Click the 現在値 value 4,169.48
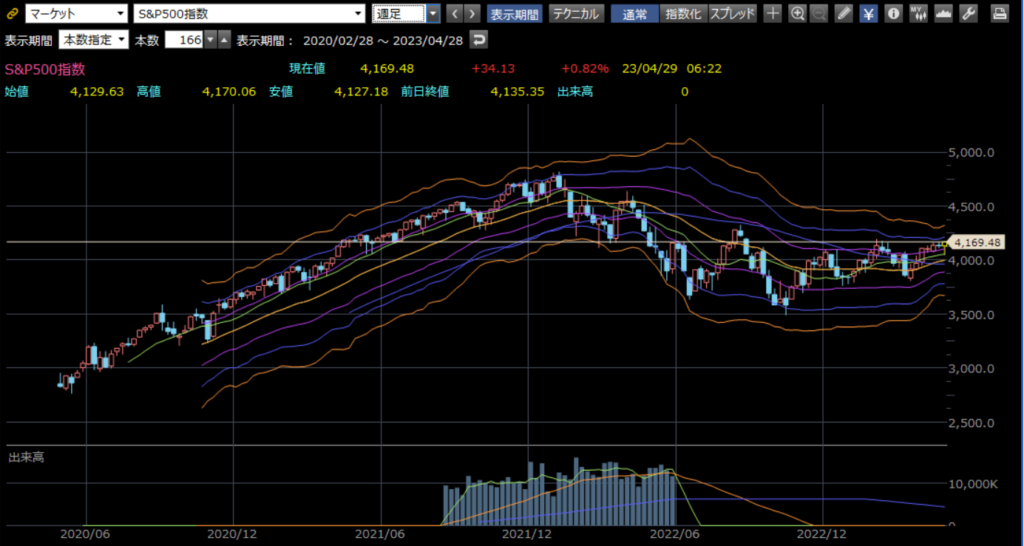Viewport: 1024px width, 546px height. pyautogui.click(x=387, y=69)
